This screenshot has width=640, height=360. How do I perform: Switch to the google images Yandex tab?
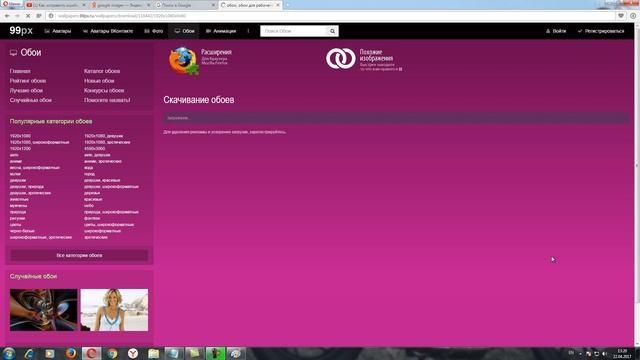(120, 5)
